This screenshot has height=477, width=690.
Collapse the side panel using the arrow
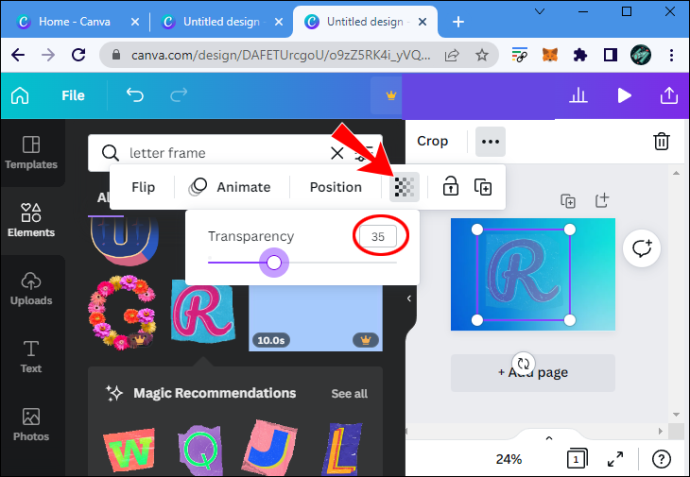[409, 298]
